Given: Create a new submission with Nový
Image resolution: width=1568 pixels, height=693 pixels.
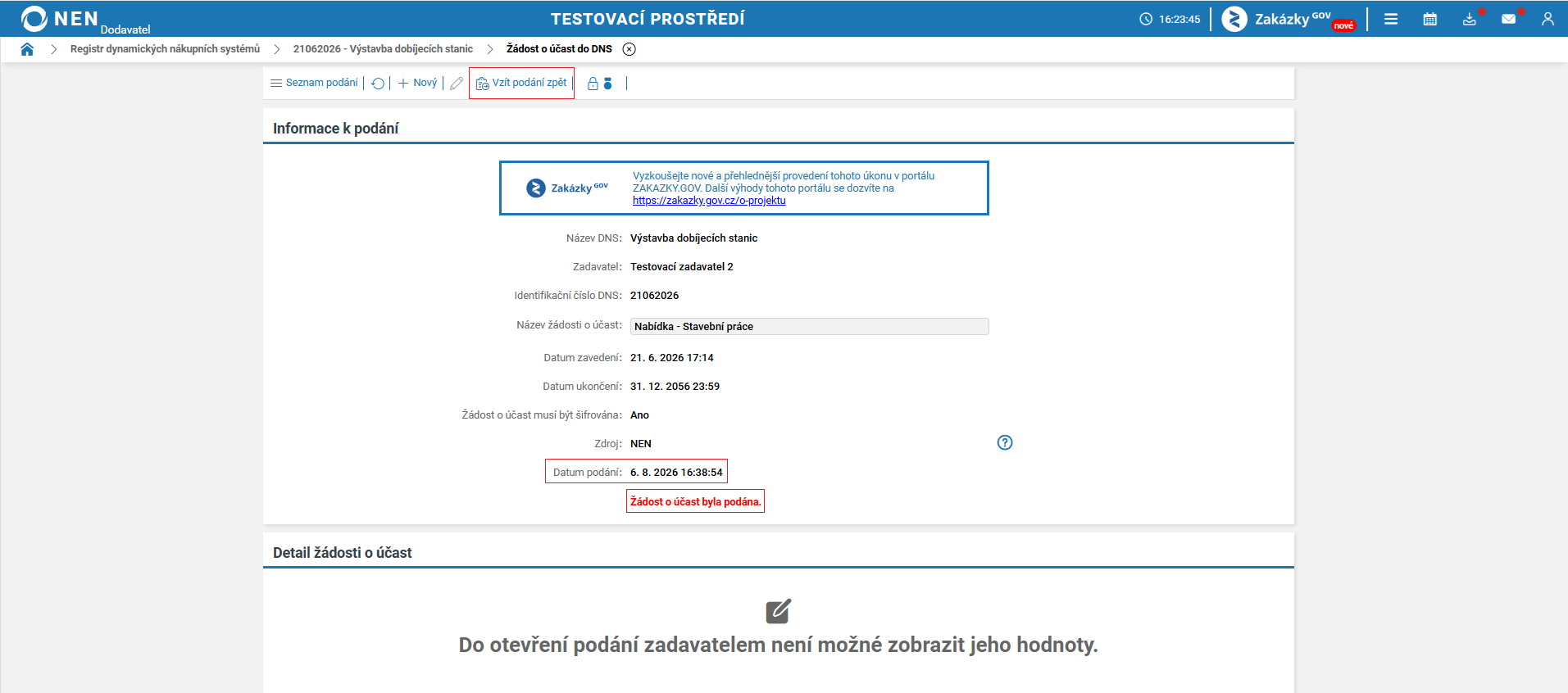Looking at the screenshot, I should (417, 83).
